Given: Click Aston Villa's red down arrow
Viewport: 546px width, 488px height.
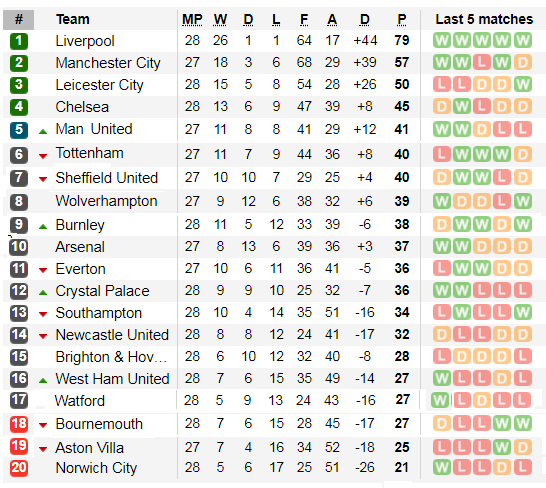Looking at the screenshot, I should [x=43, y=449].
